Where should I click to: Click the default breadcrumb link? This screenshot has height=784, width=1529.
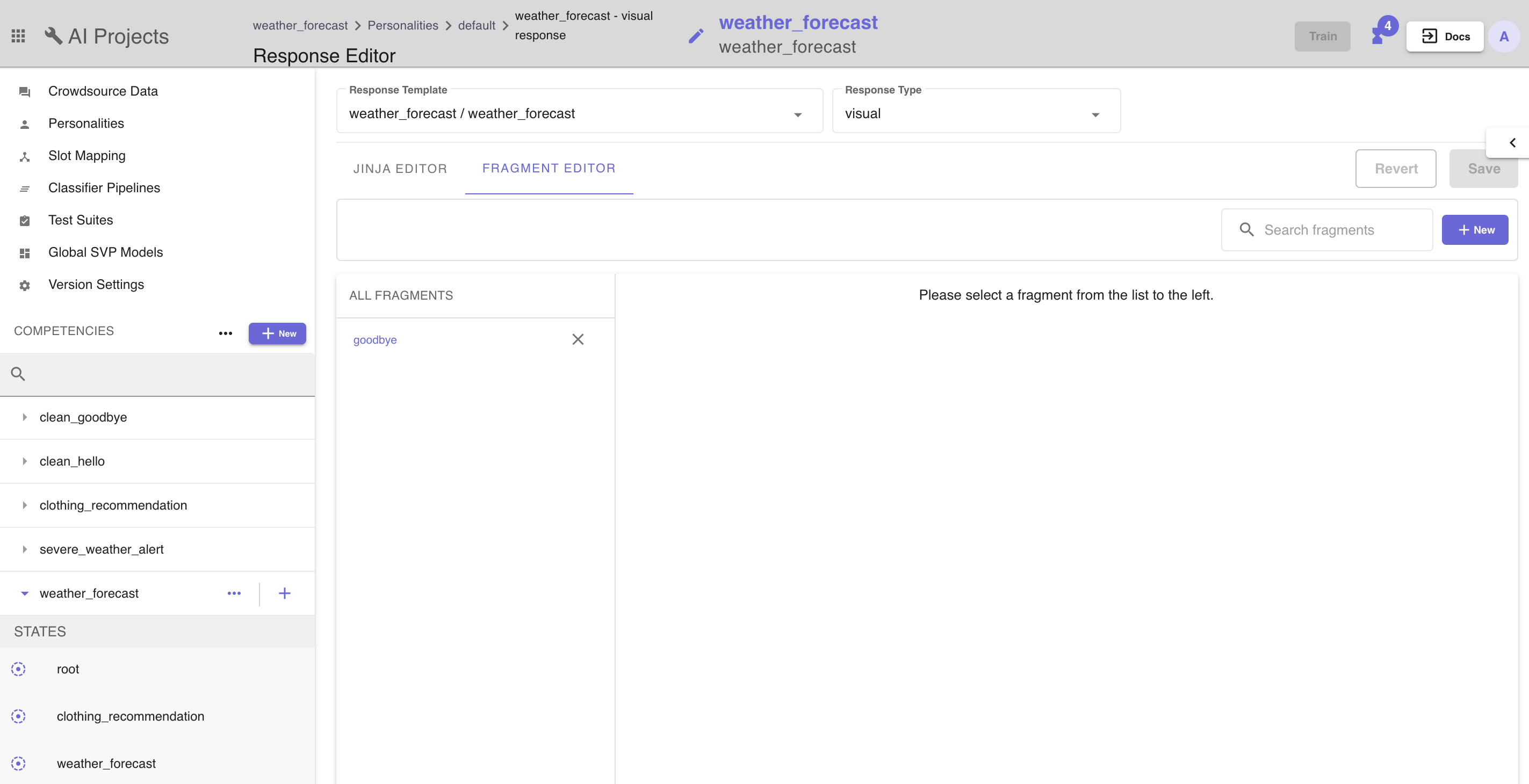pyautogui.click(x=477, y=26)
